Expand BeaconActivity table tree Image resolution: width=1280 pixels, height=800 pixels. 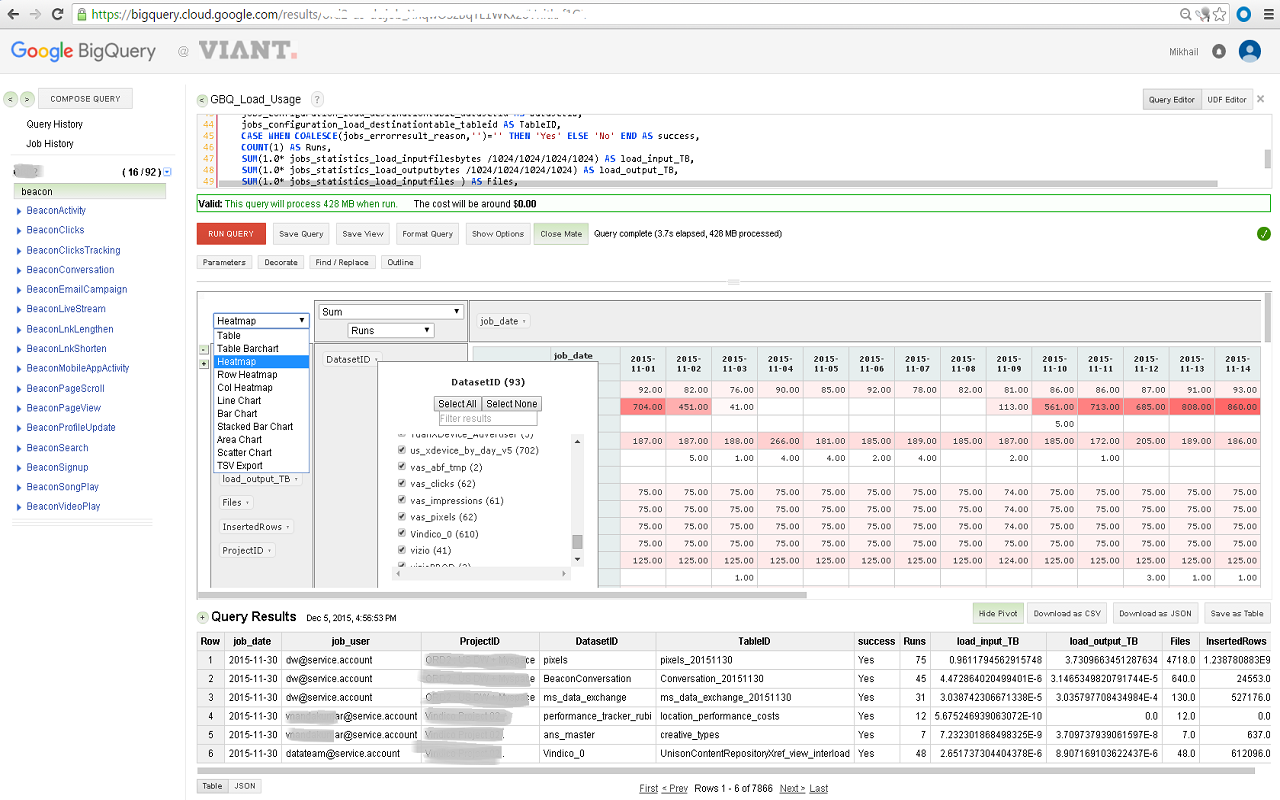(x=19, y=211)
